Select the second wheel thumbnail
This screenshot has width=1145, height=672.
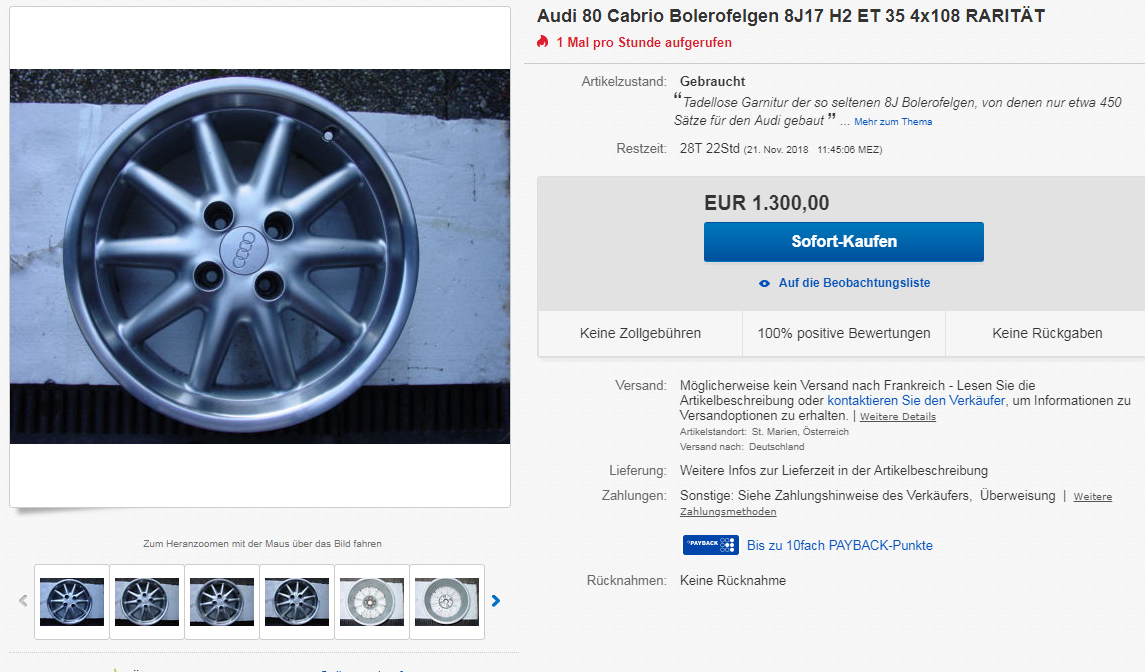pyautogui.click(x=147, y=601)
